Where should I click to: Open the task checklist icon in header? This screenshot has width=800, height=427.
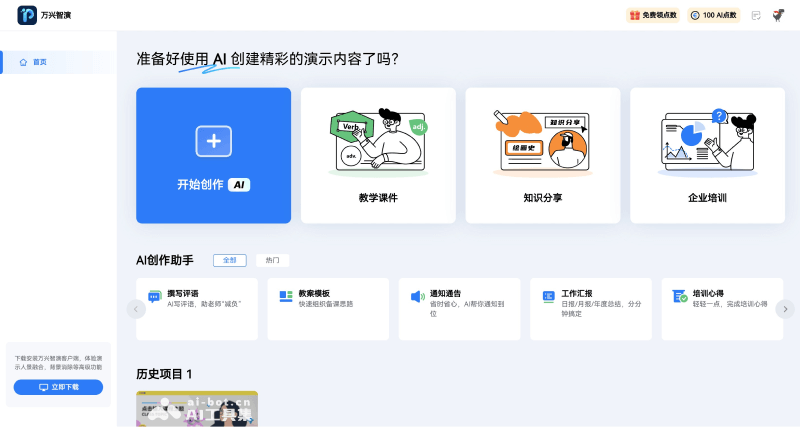[x=756, y=15]
